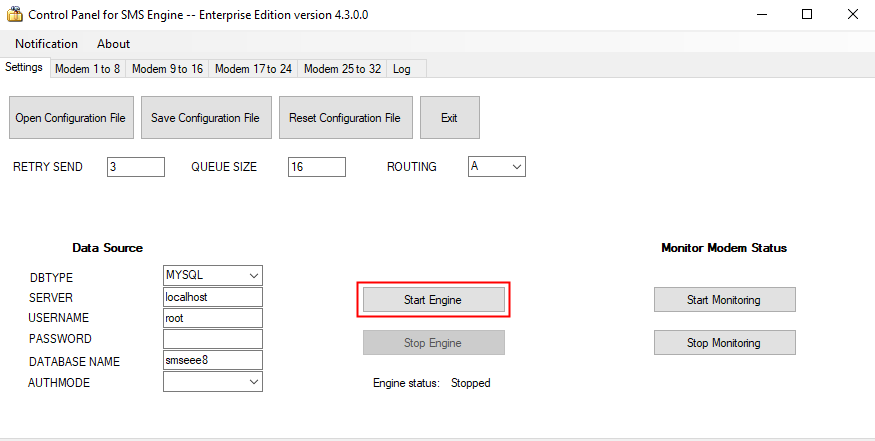Start the SMS engine
The height and width of the screenshot is (441, 875).
433,300
